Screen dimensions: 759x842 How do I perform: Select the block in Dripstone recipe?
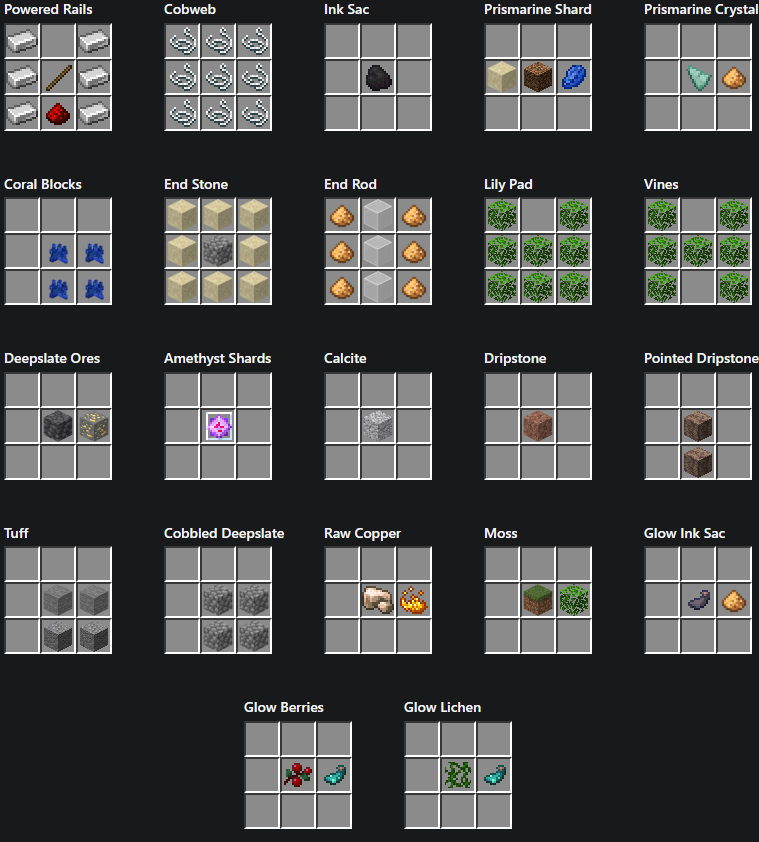[x=538, y=426]
